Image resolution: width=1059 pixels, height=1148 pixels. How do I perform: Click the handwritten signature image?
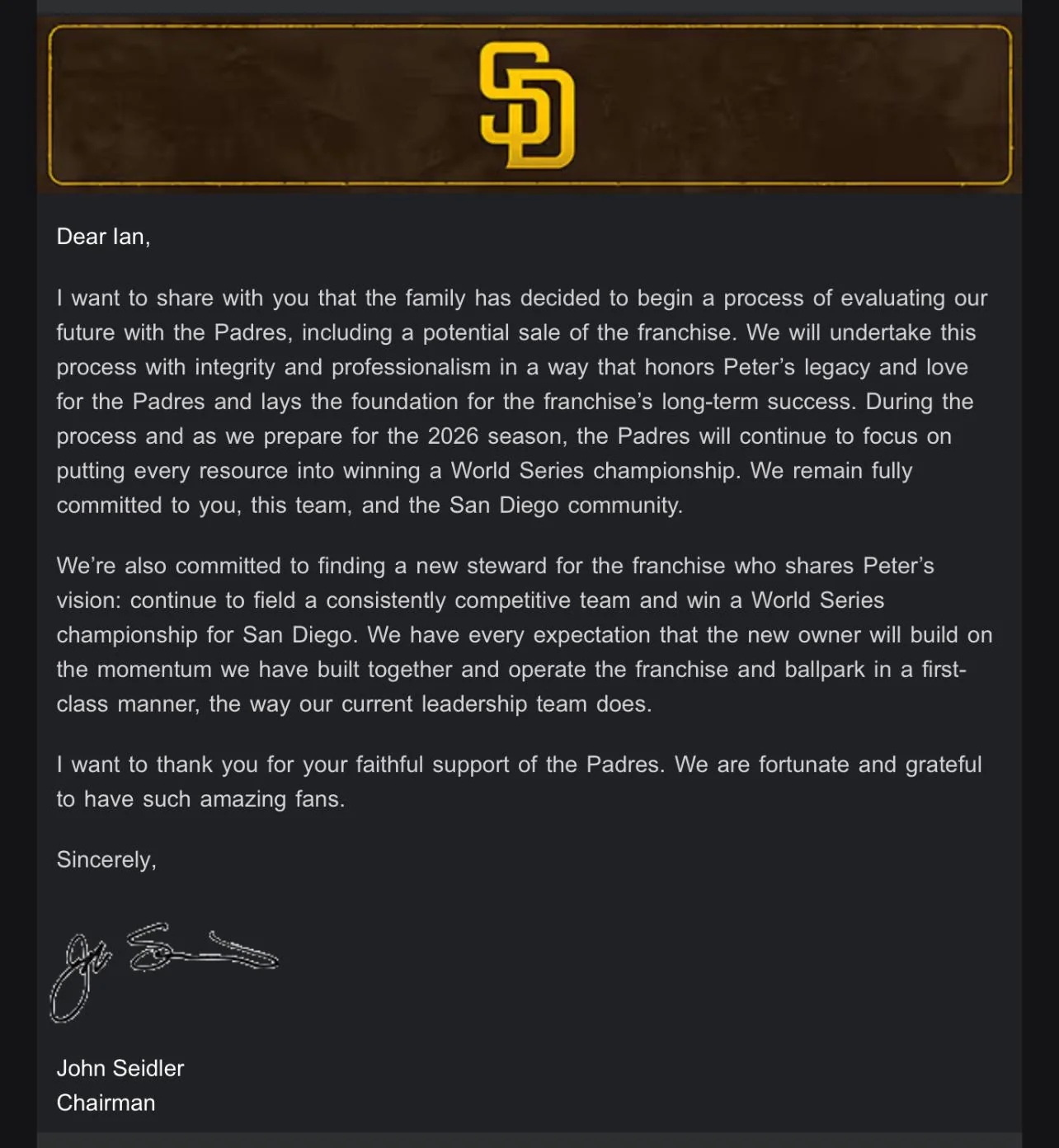(163, 970)
